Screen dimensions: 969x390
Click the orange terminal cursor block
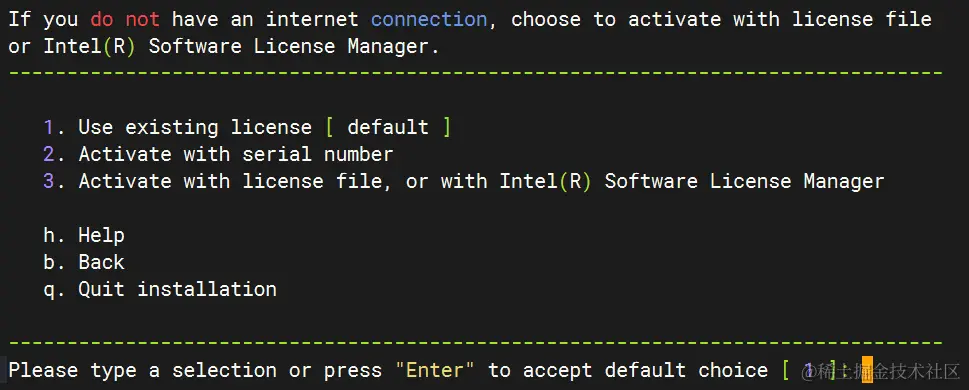tap(867, 370)
